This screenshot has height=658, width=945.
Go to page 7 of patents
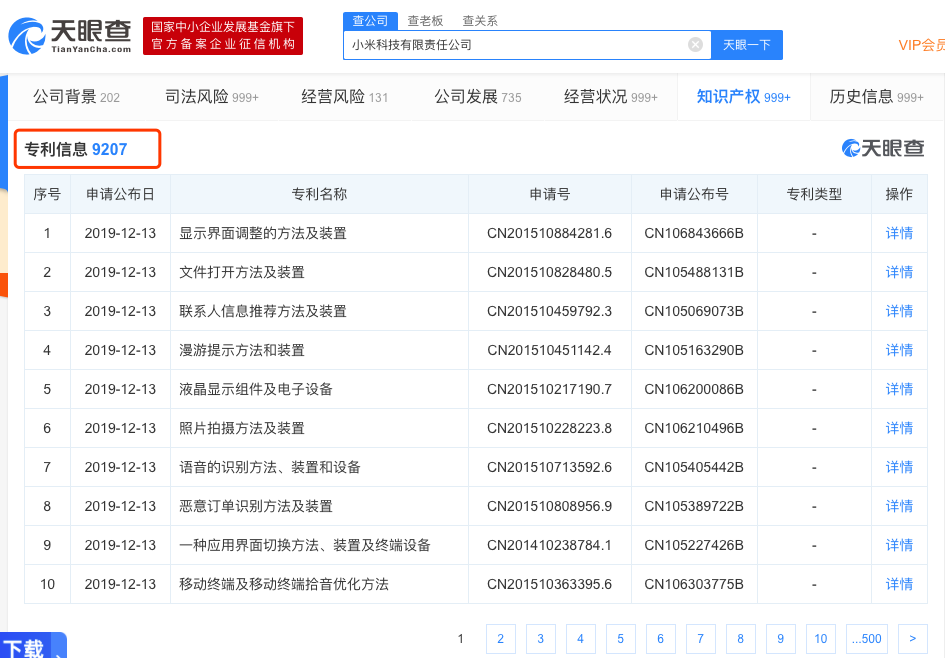click(x=700, y=639)
